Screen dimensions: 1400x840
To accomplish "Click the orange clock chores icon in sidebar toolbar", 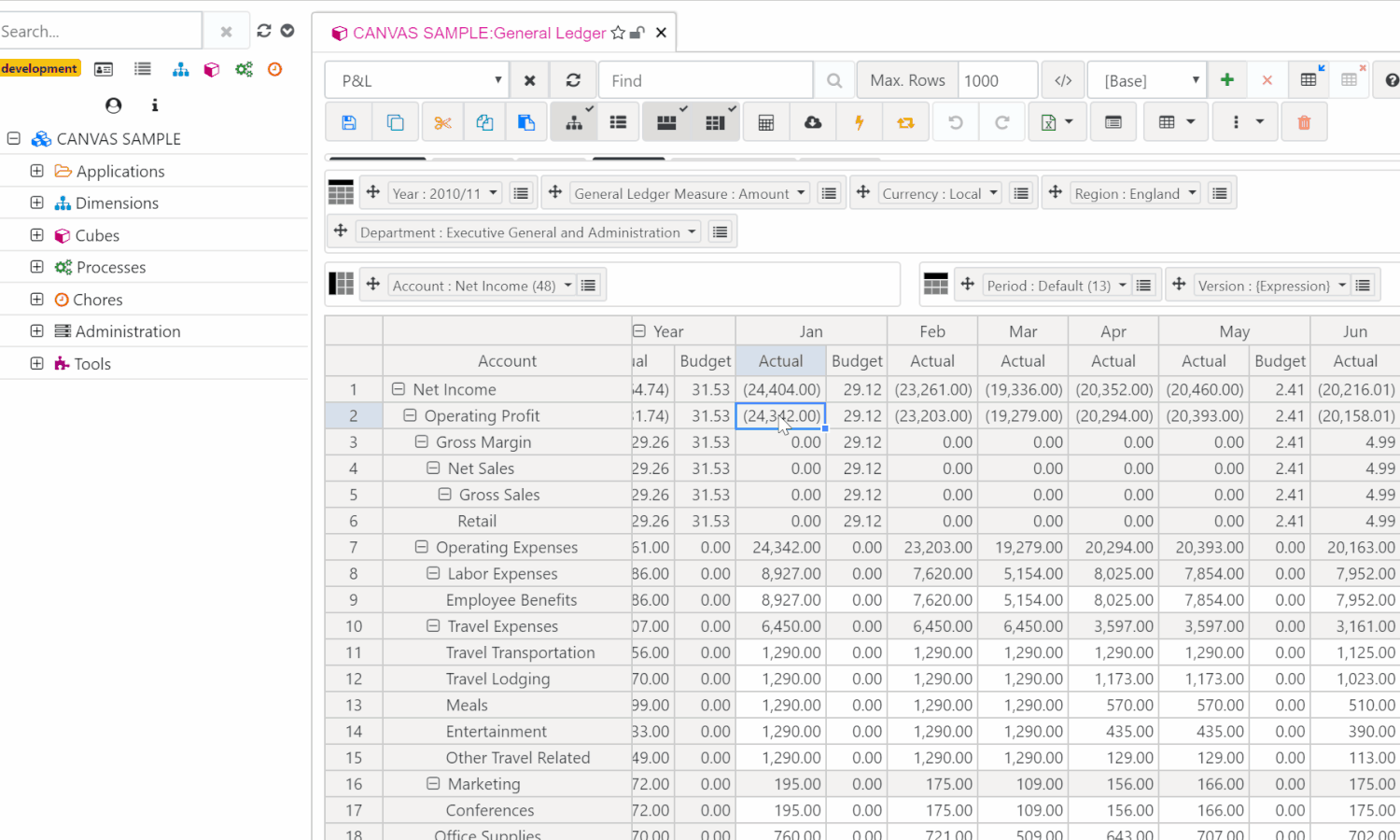I will click(274, 69).
